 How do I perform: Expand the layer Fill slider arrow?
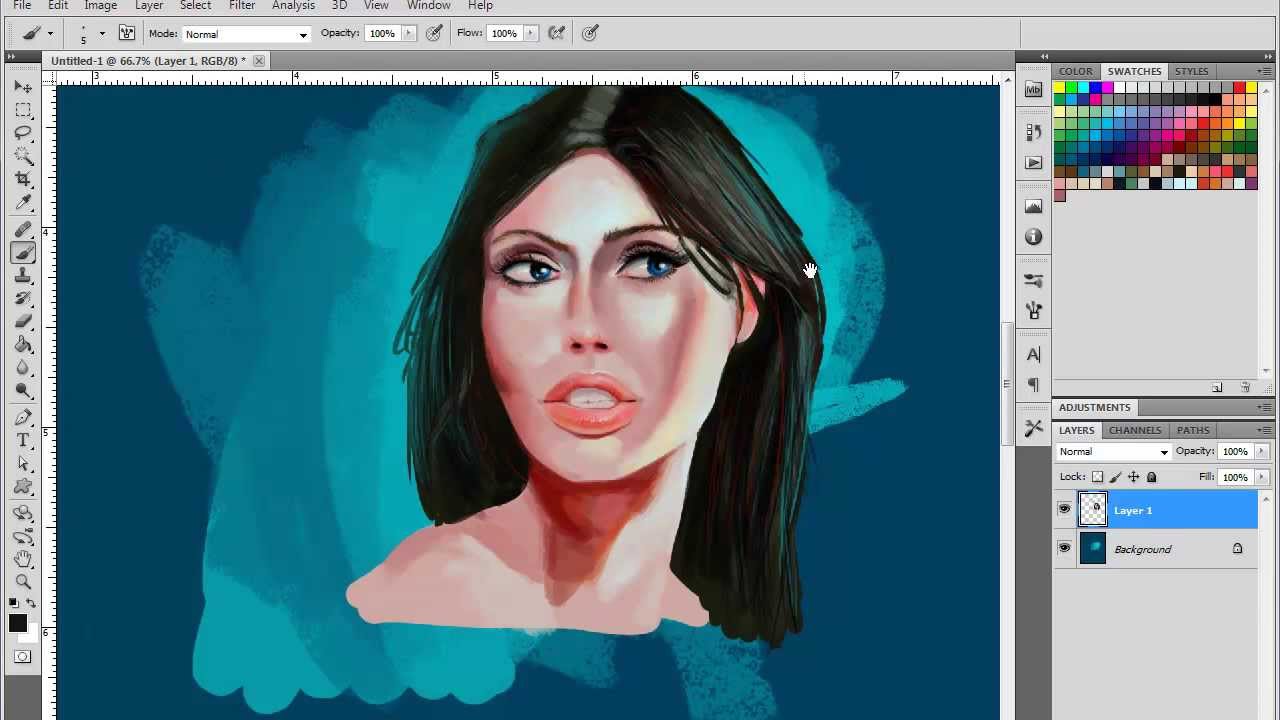tap(1261, 477)
